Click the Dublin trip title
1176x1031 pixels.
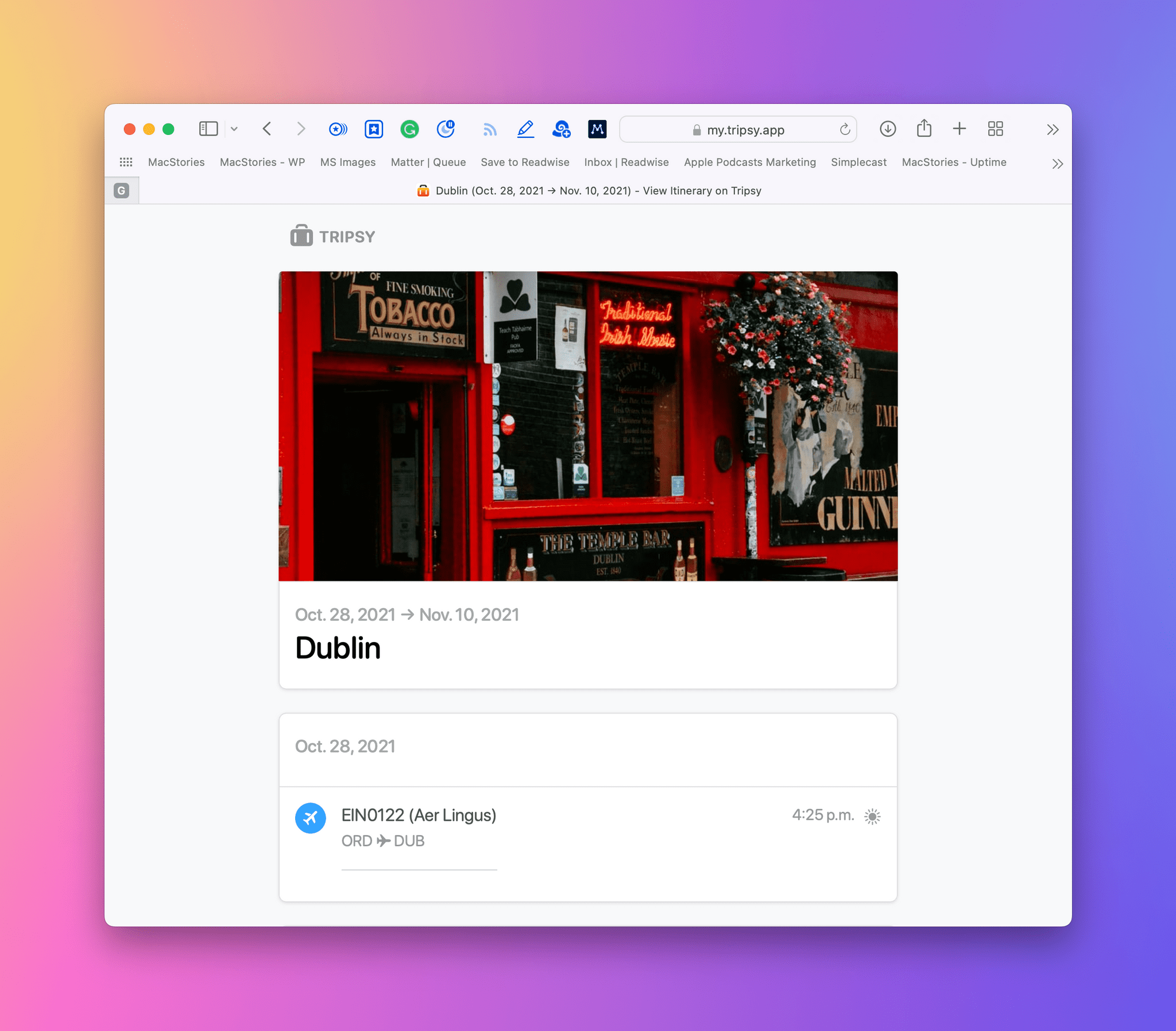[338, 648]
